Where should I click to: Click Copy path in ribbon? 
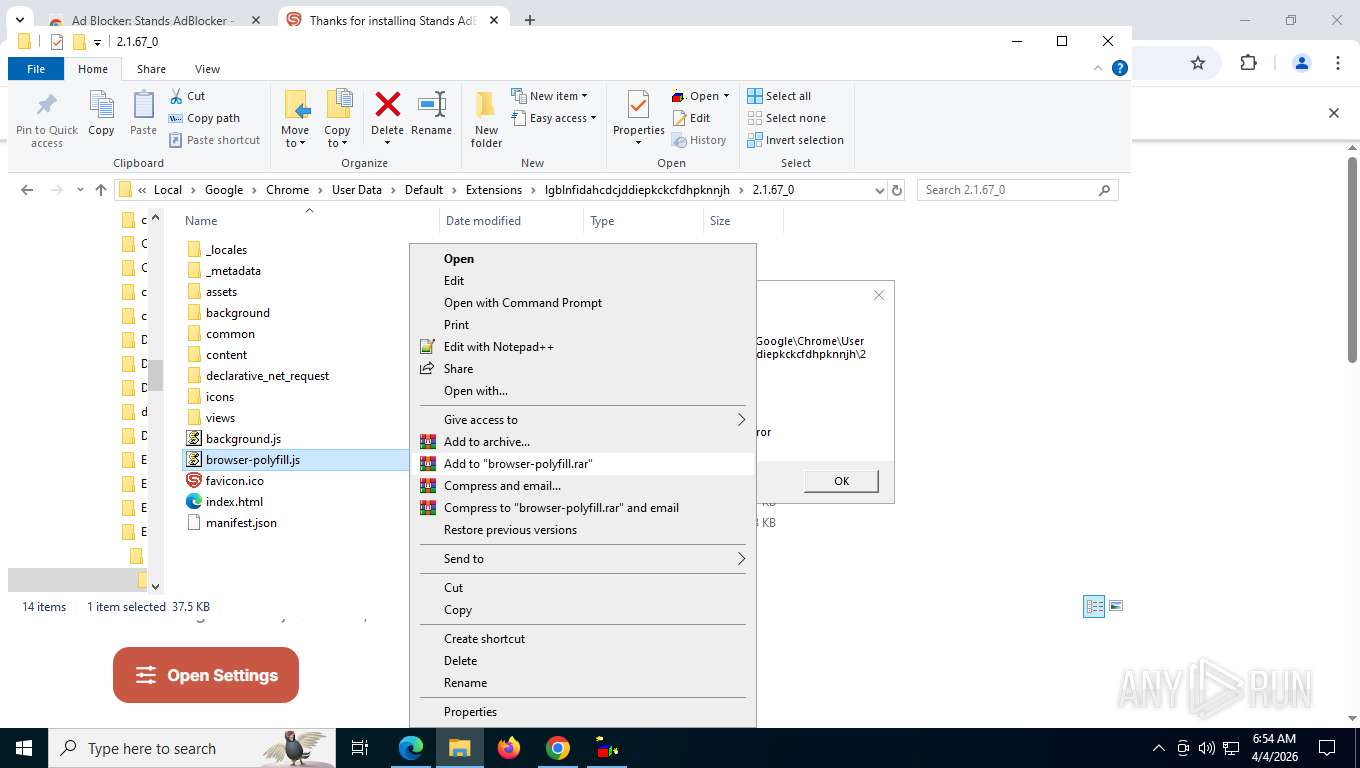pyautogui.click(x=204, y=118)
